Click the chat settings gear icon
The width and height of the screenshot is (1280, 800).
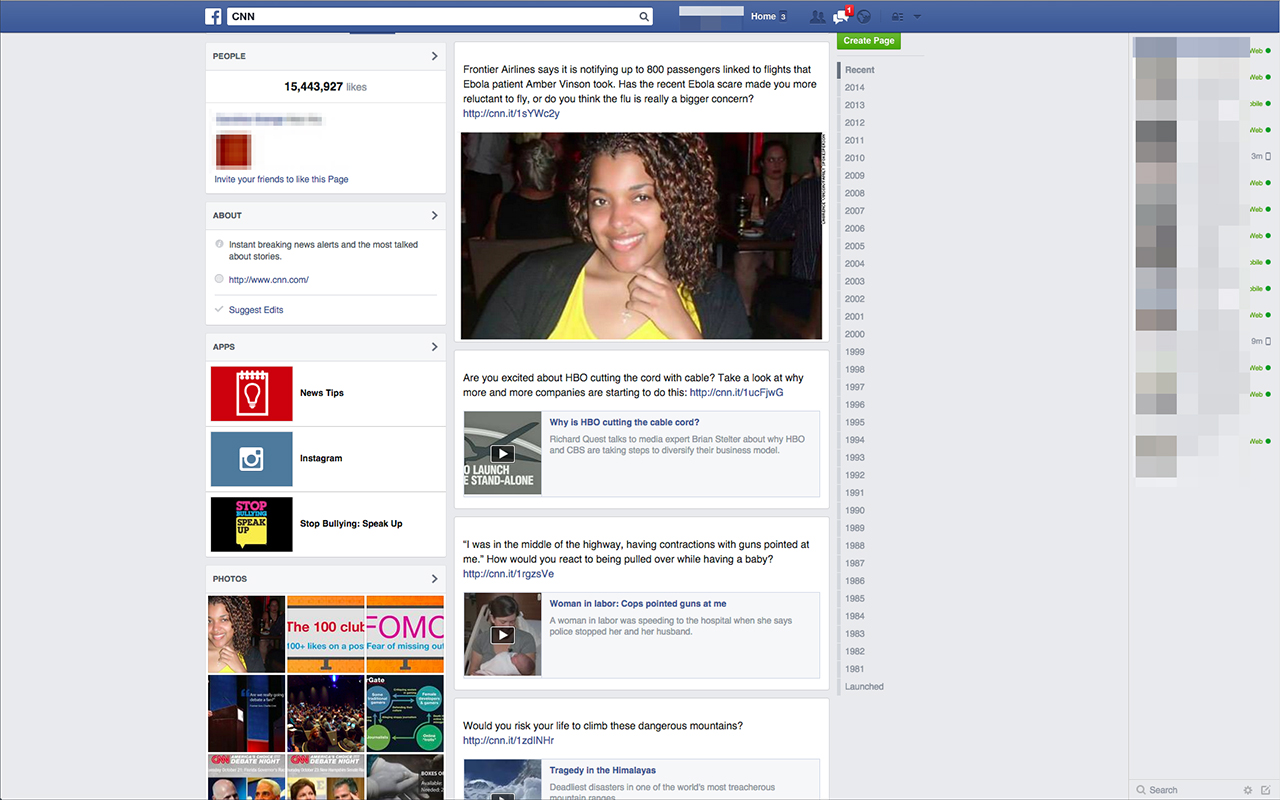(1247, 790)
